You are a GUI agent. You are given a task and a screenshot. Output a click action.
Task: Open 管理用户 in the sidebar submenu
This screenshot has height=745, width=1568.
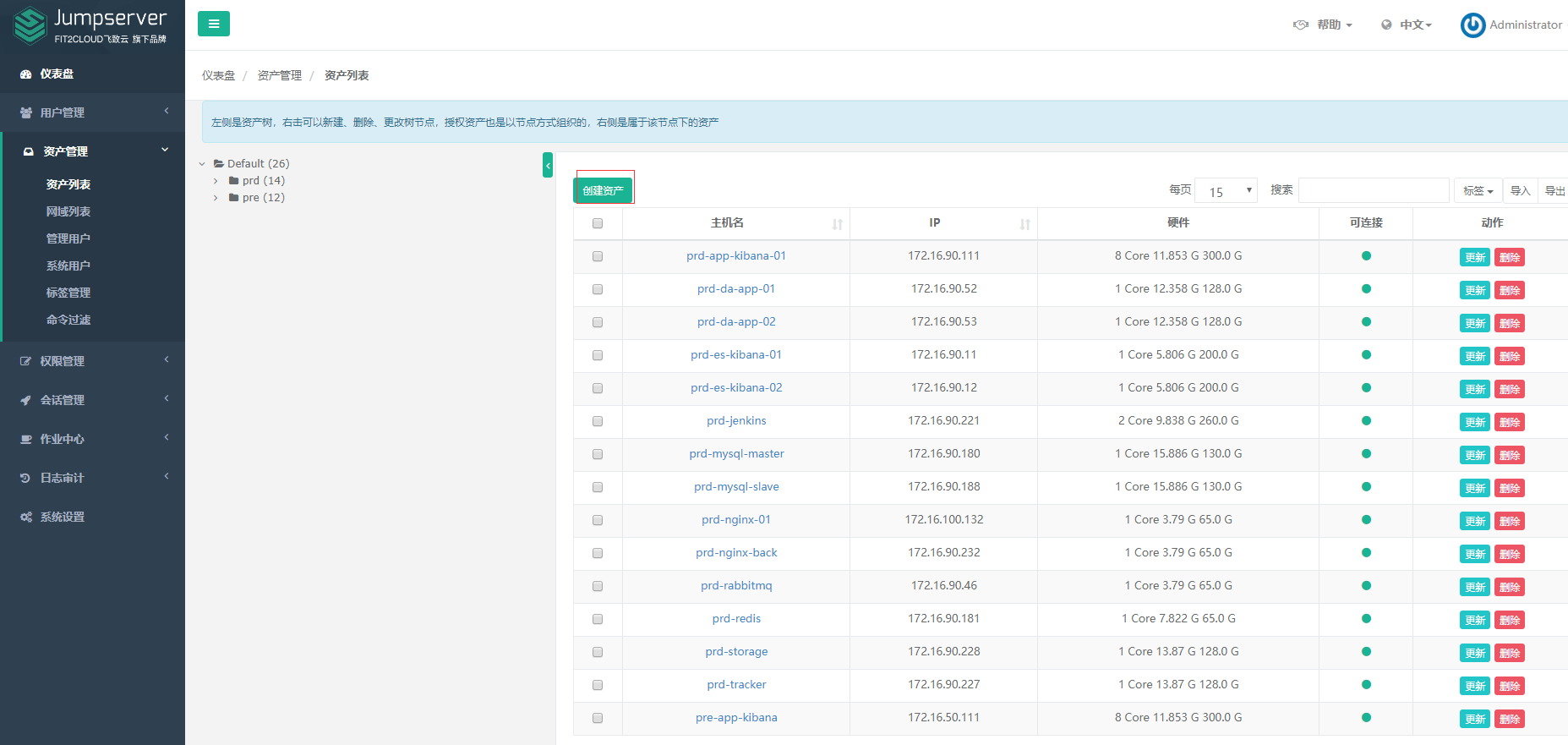click(68, 238)
